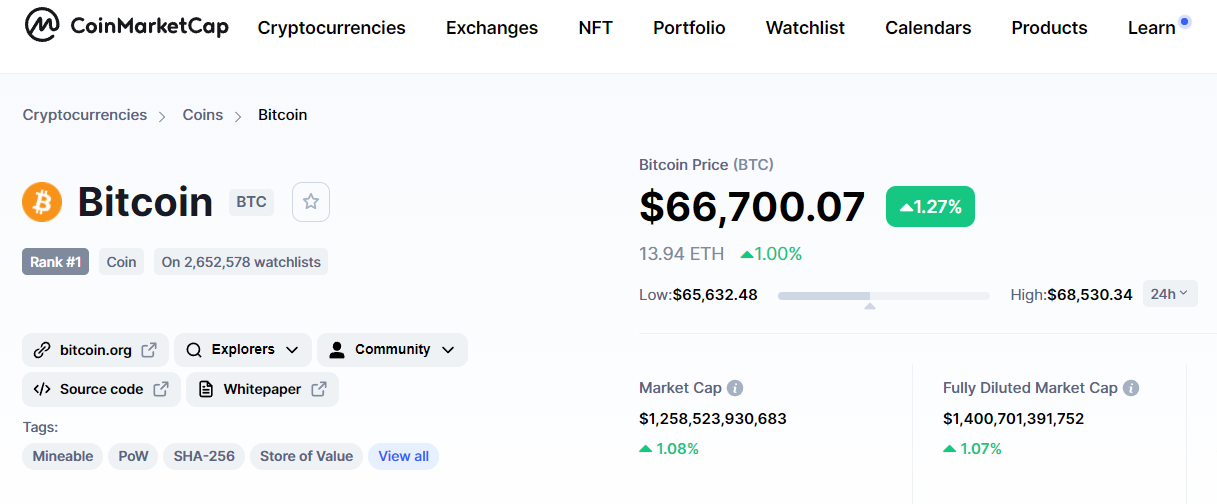Click the Cryptocurrencies breadcrumb link
This screenshot has height=504, width=1217.
pos(85,115)
